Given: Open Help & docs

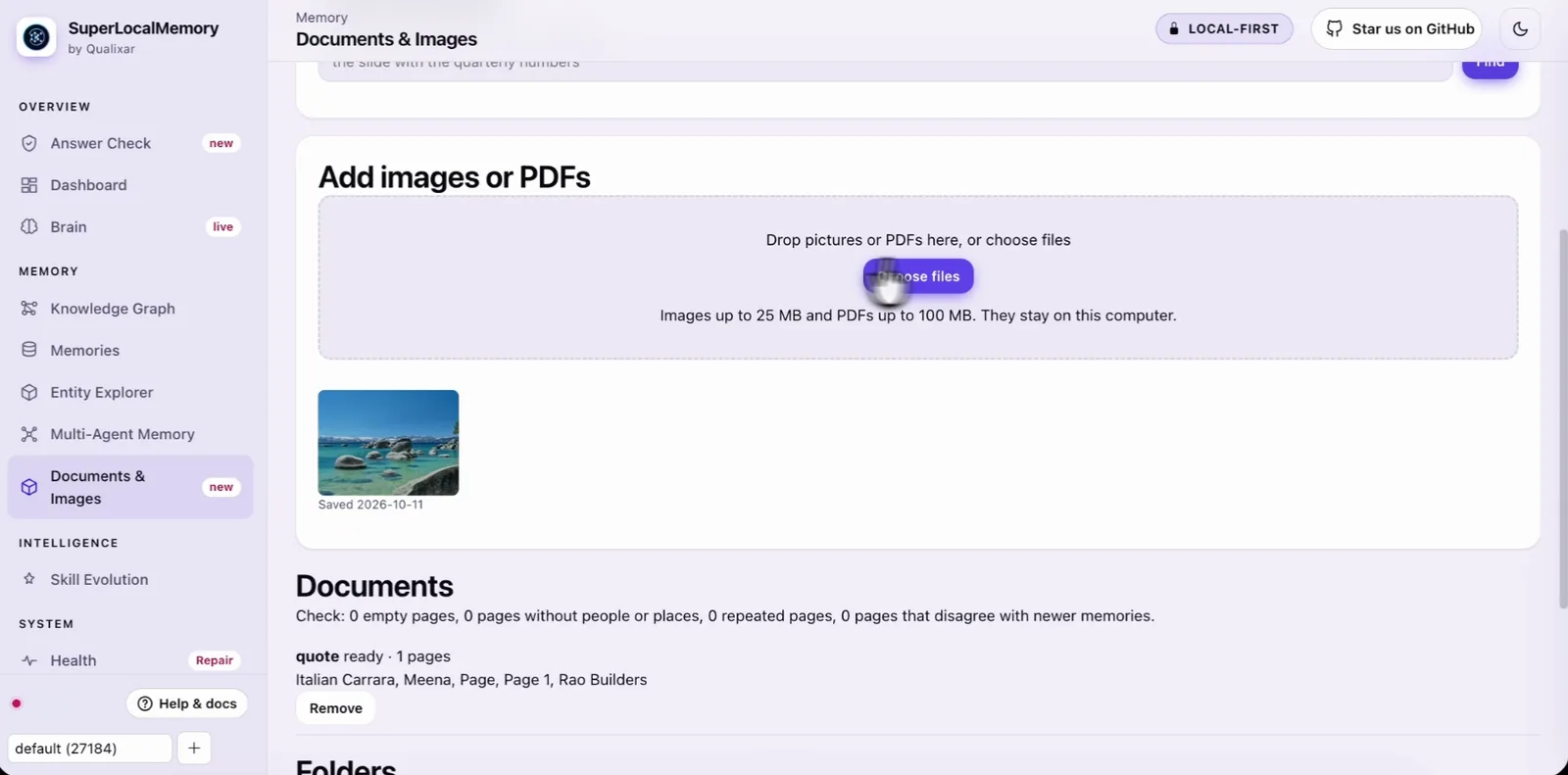Looking at the screenshot, I should (187, 703).
